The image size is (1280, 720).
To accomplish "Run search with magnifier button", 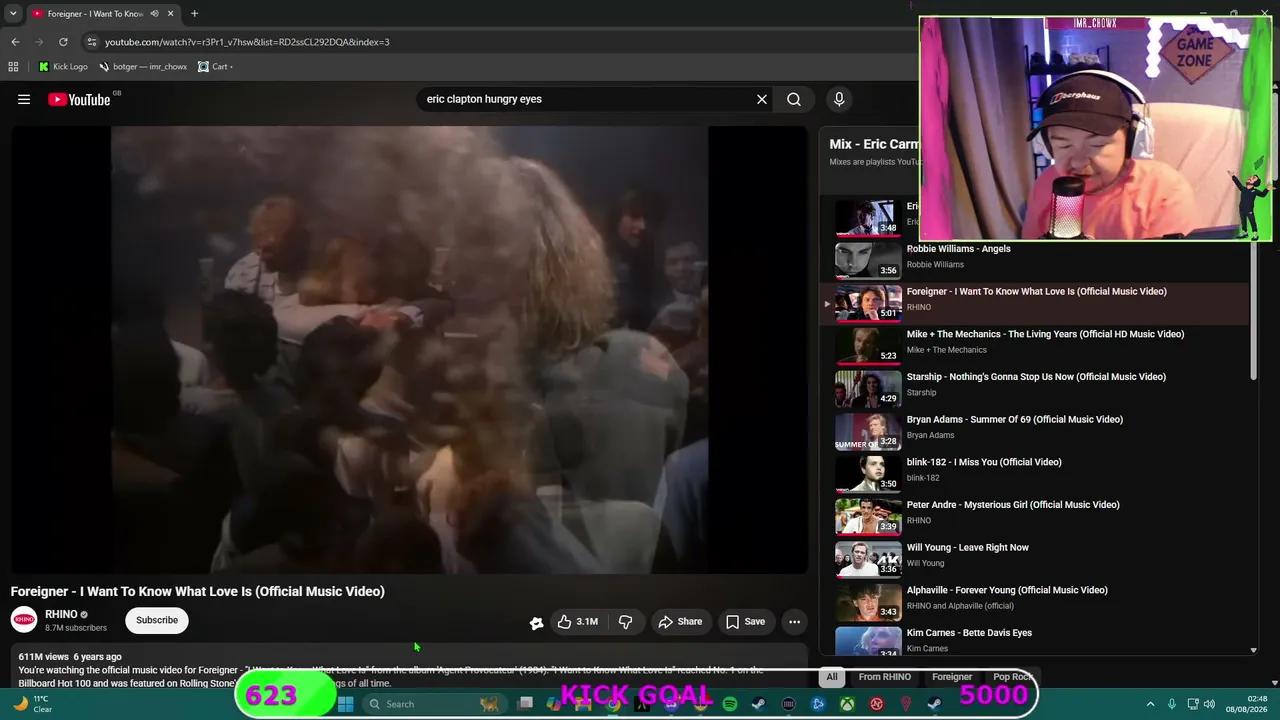I will point(794,99).
